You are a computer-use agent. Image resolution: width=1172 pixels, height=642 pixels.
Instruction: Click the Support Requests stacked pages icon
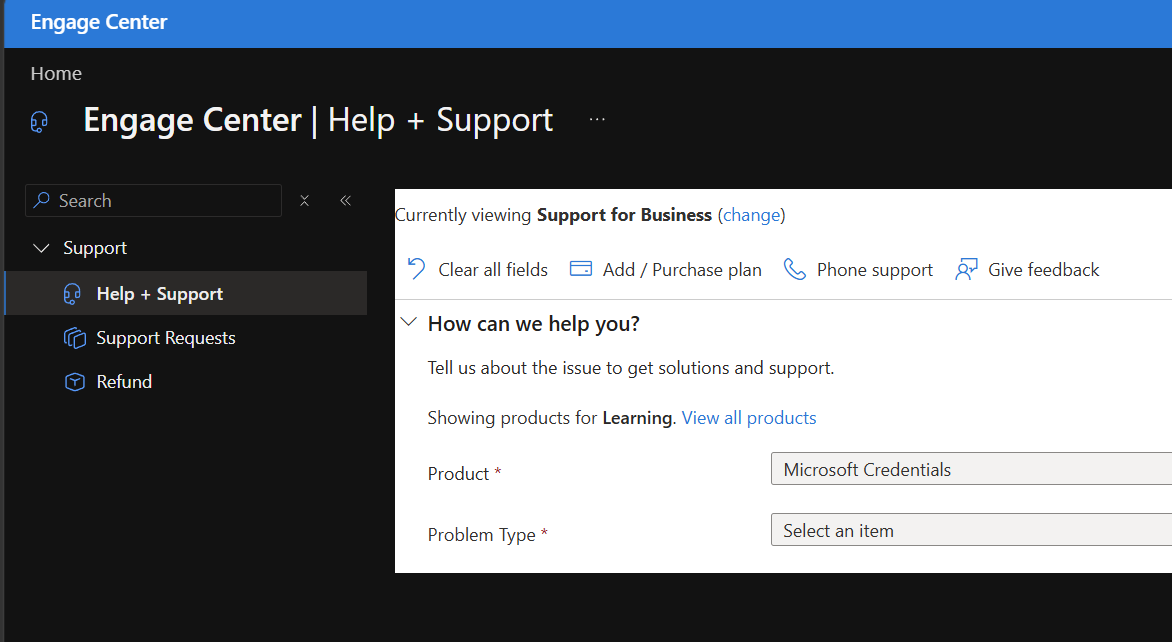75,338
